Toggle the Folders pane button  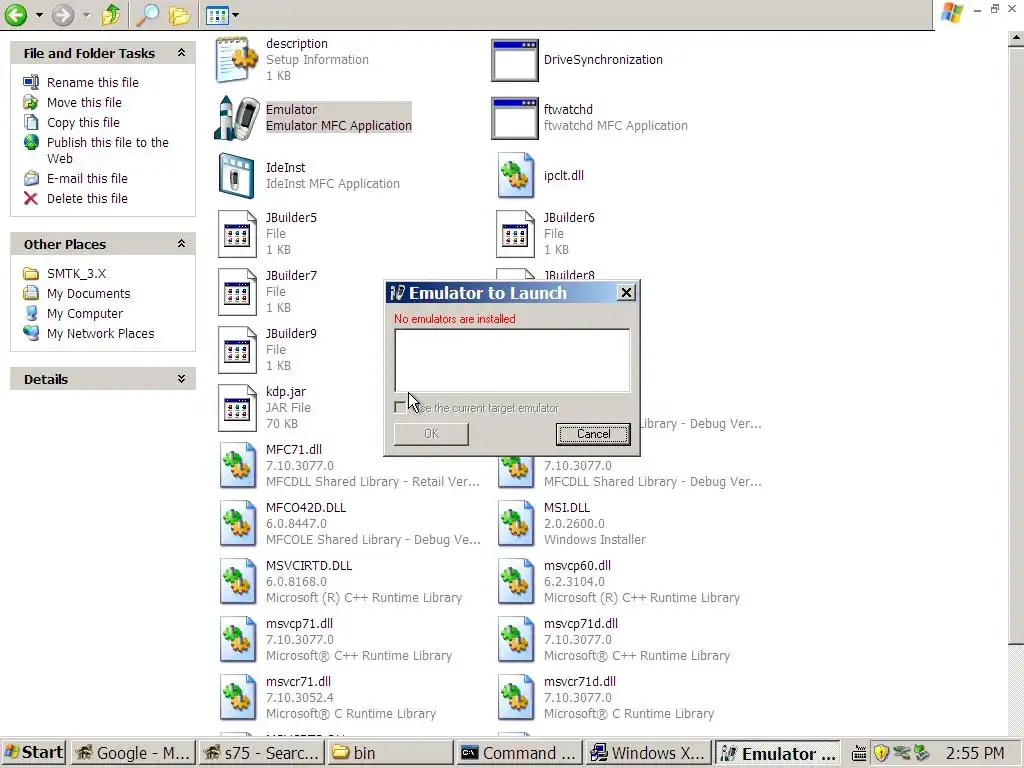point(180,14)
